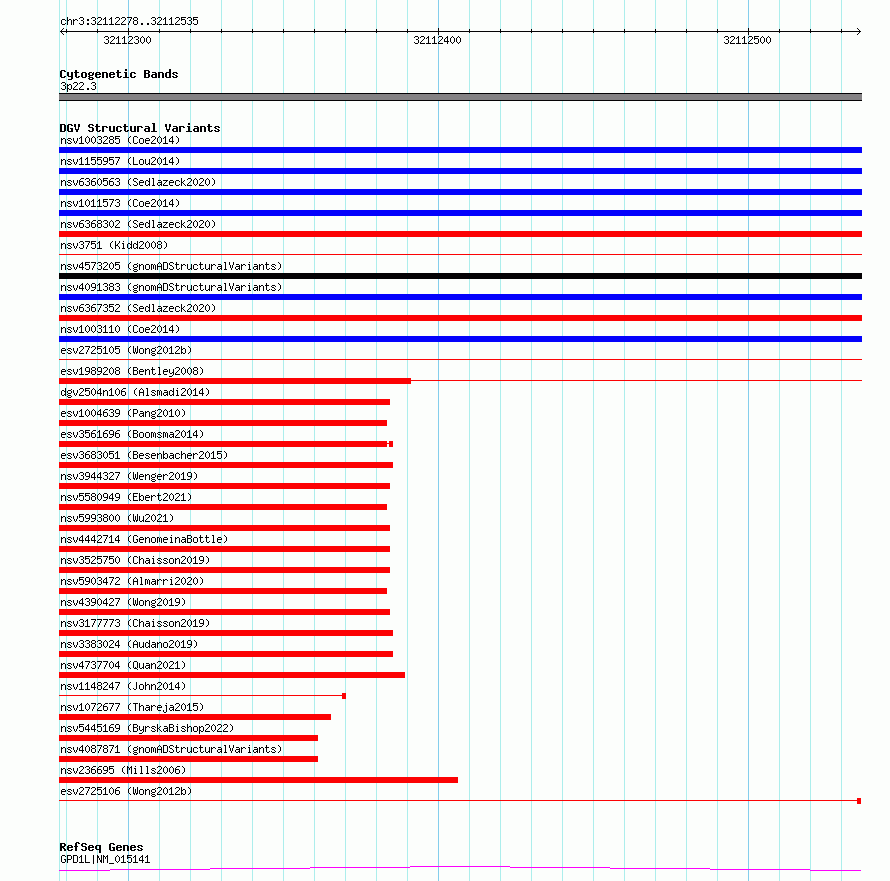Click nsv4390427 (Wong2019) label
The image size is (890, 881).
pyautogui.click(x=123, y=602)
